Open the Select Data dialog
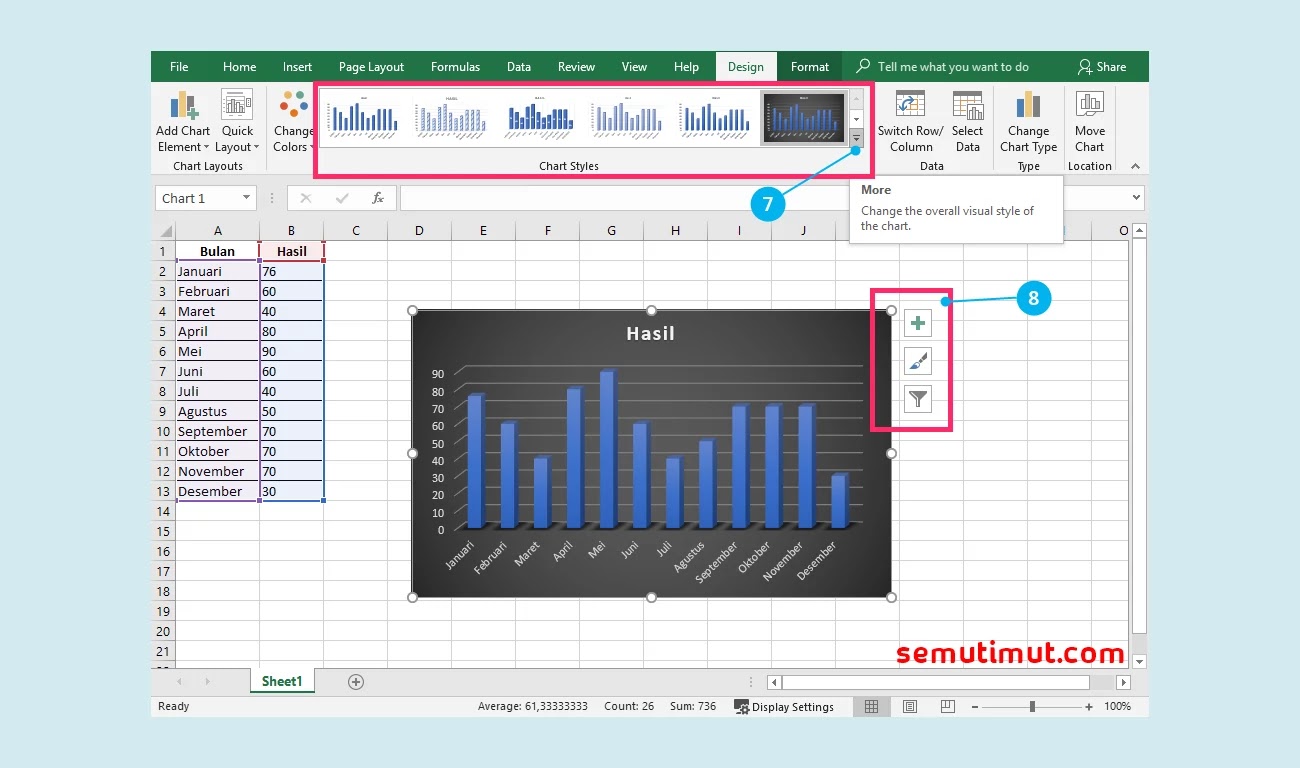Screen dimensions: 1300x768 (967, 122)
